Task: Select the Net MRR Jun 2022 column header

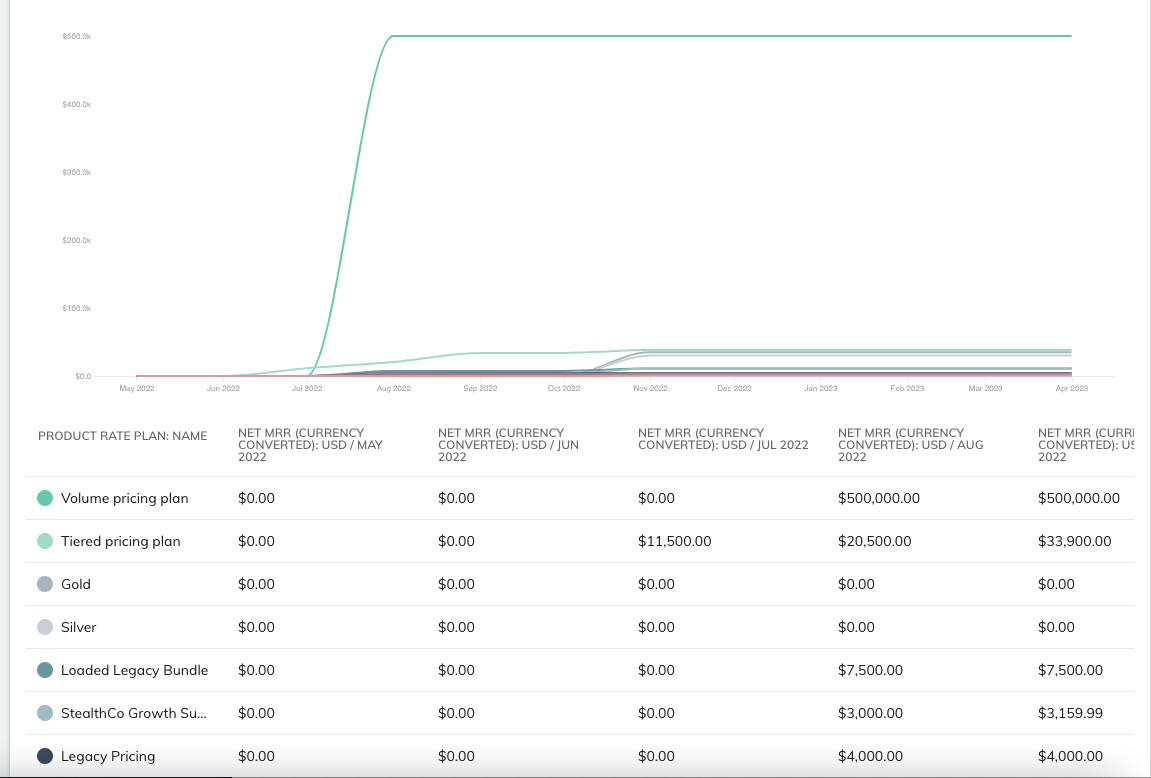Action: pos(510,444)
